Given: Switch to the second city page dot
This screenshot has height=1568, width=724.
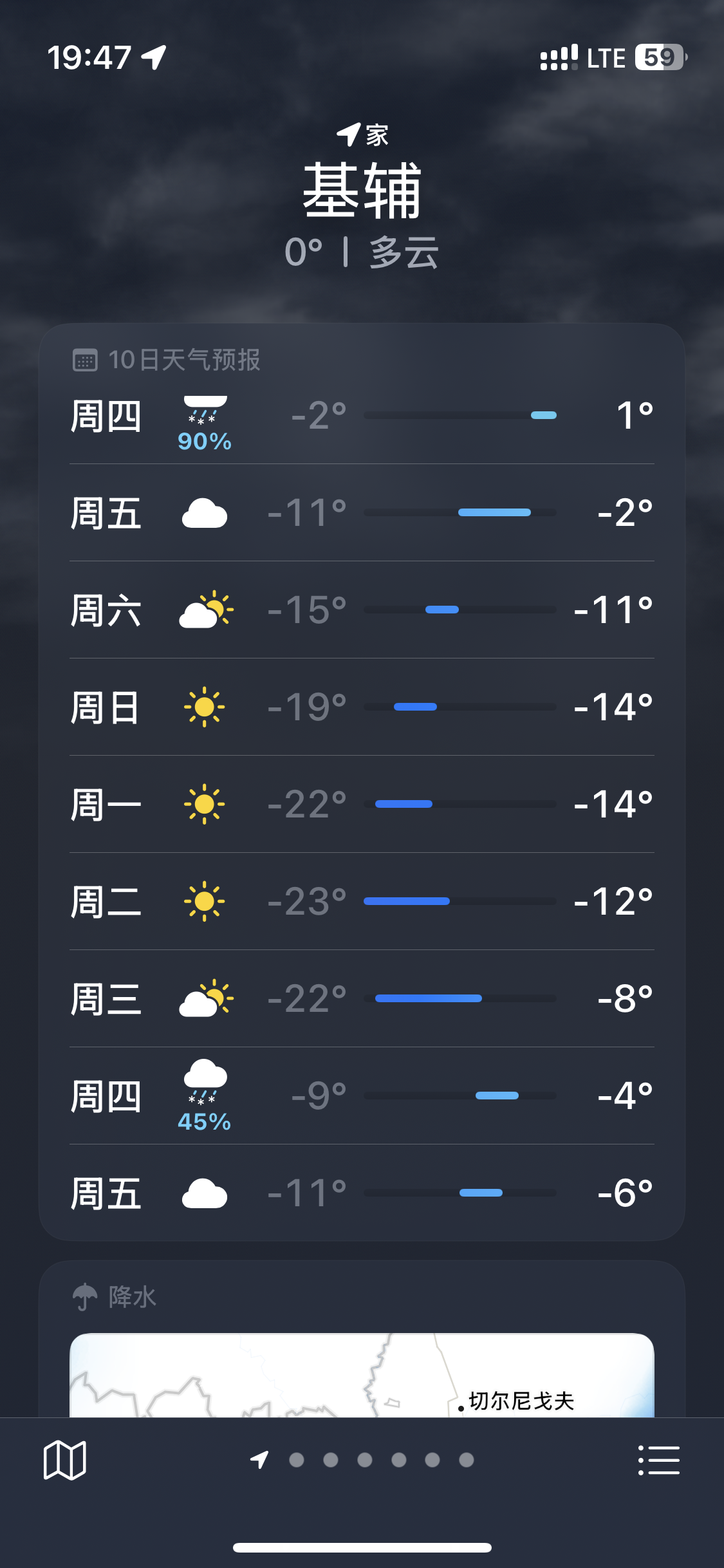Looking at the screenshot, I should click(x=331, y=1460).
